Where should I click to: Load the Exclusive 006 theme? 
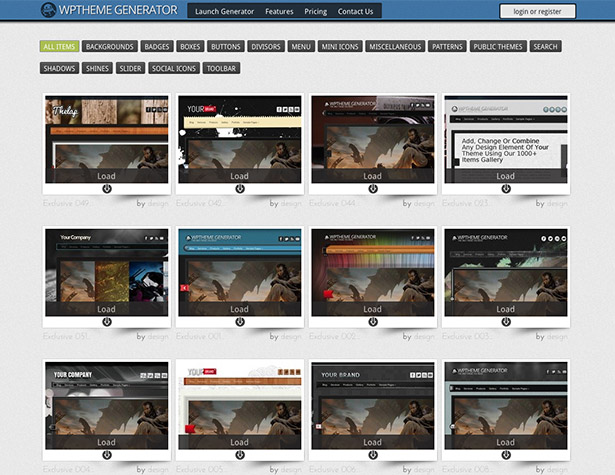coord(373,442)
